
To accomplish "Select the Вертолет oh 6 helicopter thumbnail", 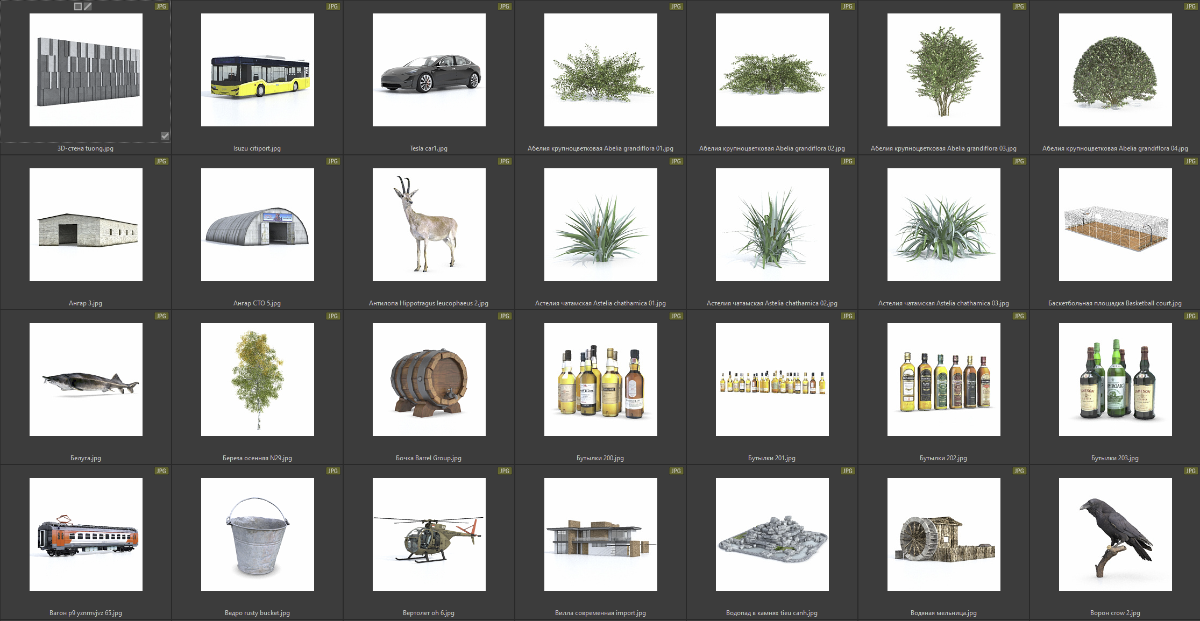I will (429, 535).
